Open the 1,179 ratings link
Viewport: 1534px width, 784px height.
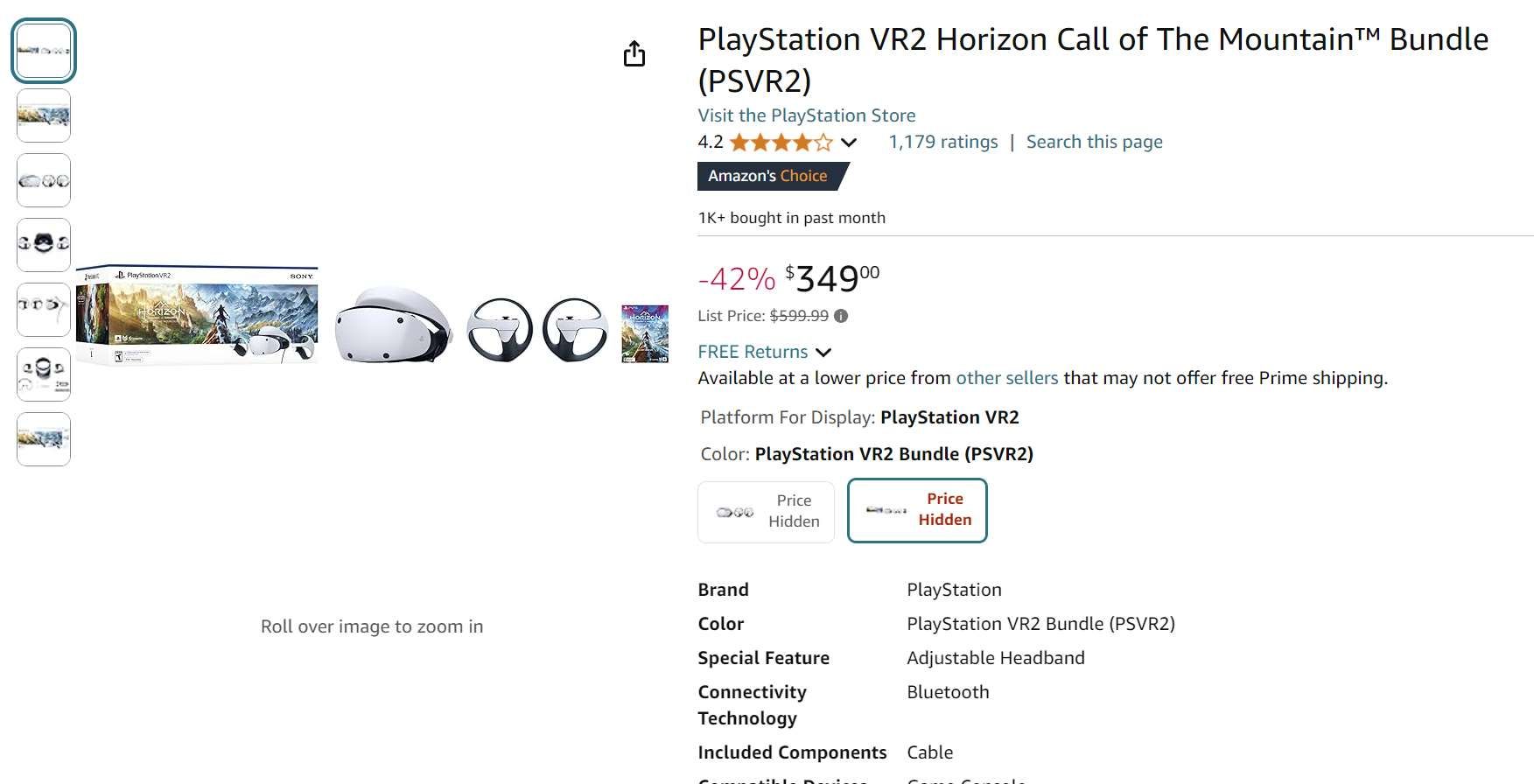coord(942,142)
